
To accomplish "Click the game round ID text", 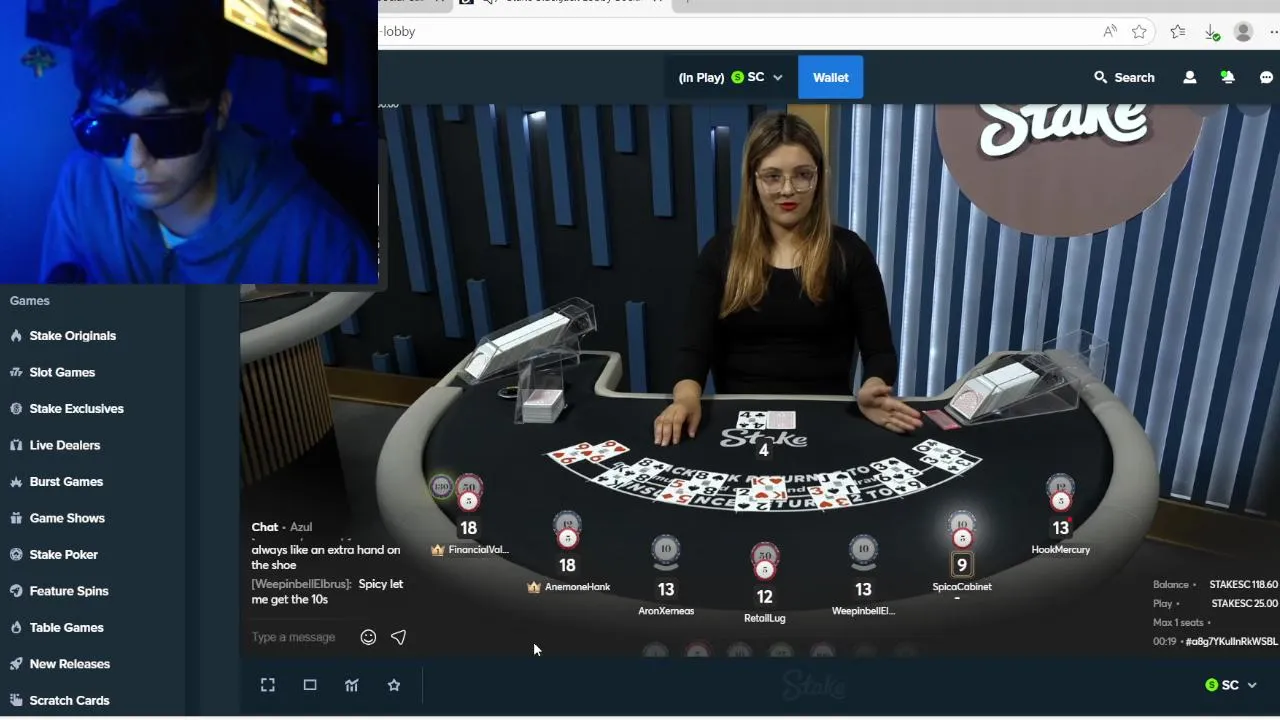I will click(1231, 642).
